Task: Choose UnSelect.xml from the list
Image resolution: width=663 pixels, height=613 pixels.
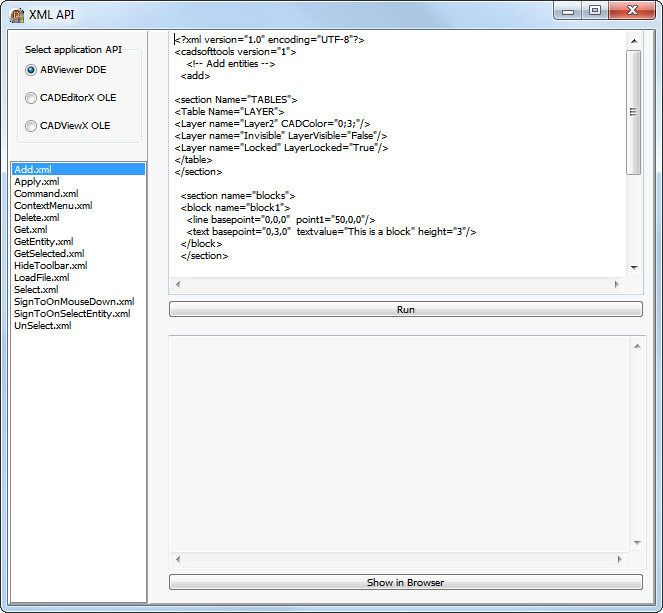Action: (x=78, y=326)
